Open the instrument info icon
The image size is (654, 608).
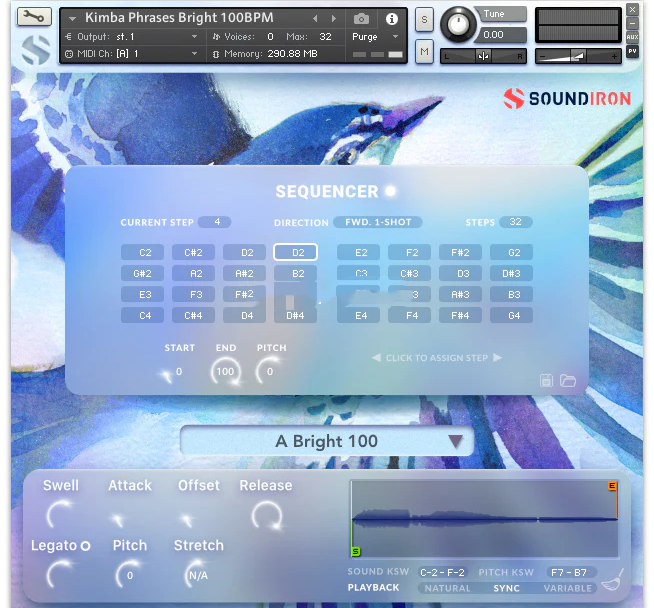391,19
